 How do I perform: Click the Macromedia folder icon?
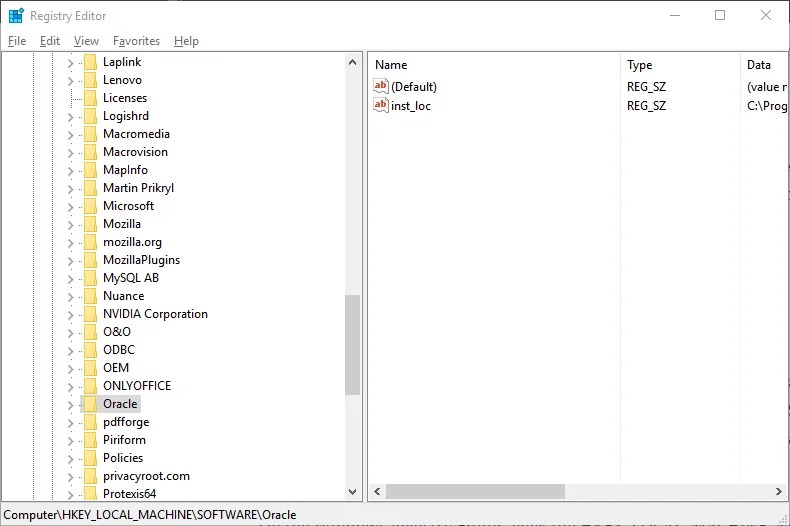coord(90,134)
